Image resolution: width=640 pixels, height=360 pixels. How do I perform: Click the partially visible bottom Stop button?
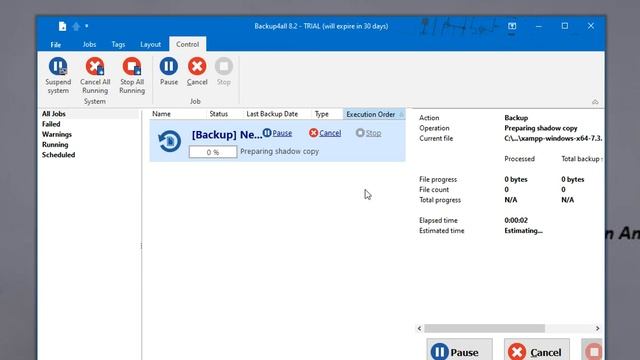(592, 349)
